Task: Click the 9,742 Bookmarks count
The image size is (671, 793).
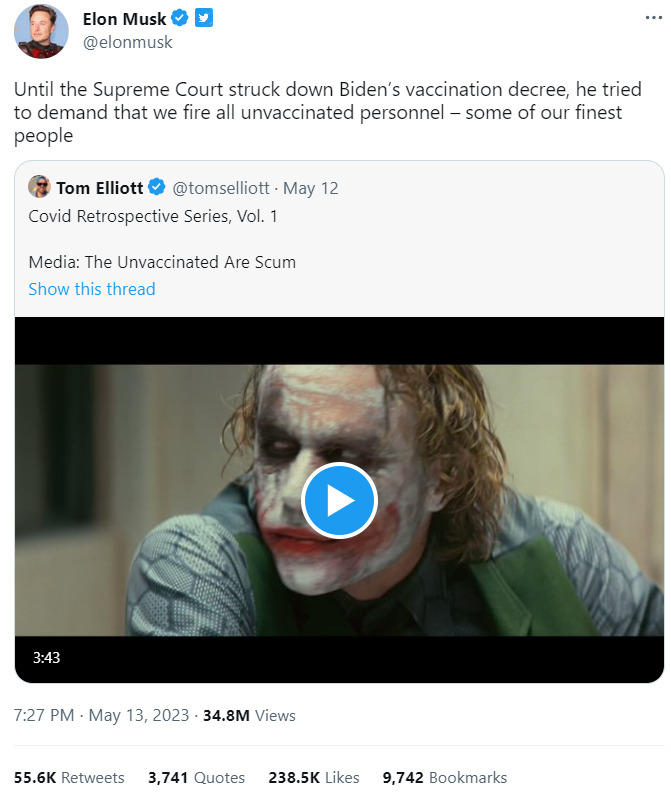Action: click(x=445, y=777)
